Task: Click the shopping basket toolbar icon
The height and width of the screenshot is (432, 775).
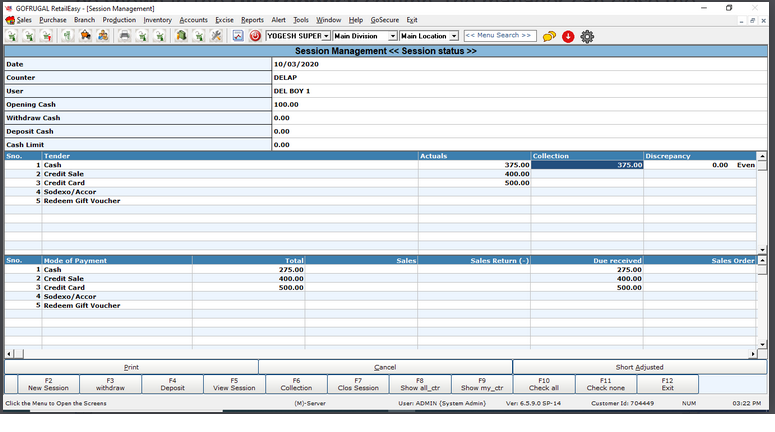Action: coord(85,36)
